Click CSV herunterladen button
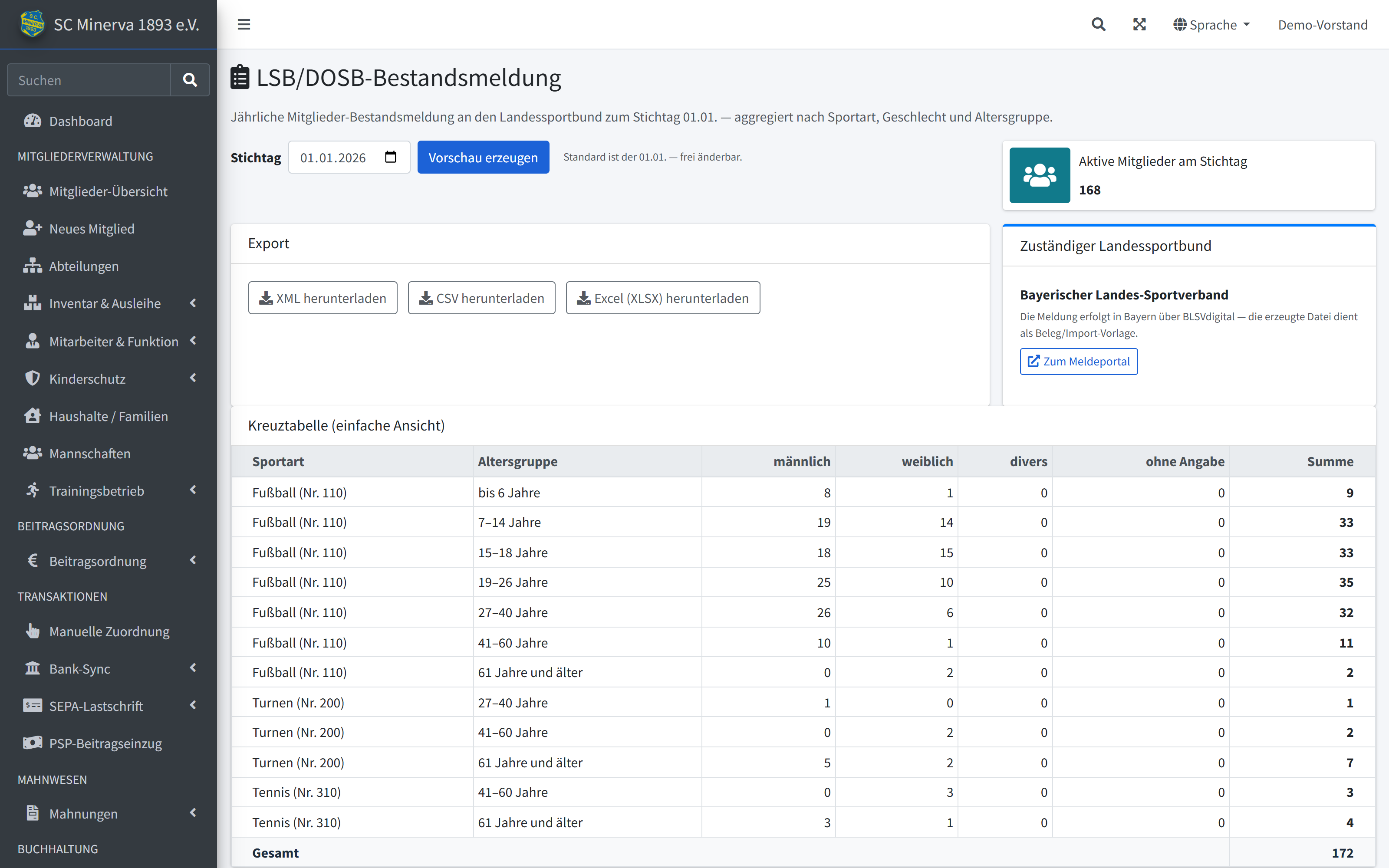The width and height of the screenshot is (1389, 868). pos(481,298)
